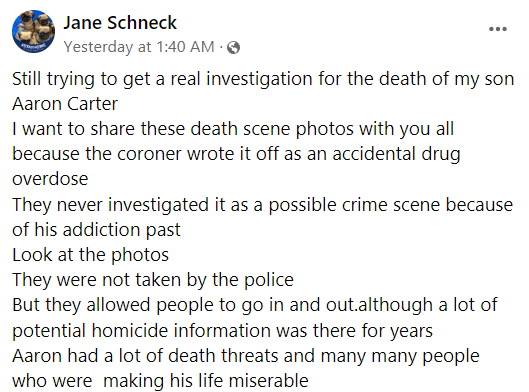Click the globe public privacy icon
The height and width of the screenshot is (392, 529).
pos(233,47)
